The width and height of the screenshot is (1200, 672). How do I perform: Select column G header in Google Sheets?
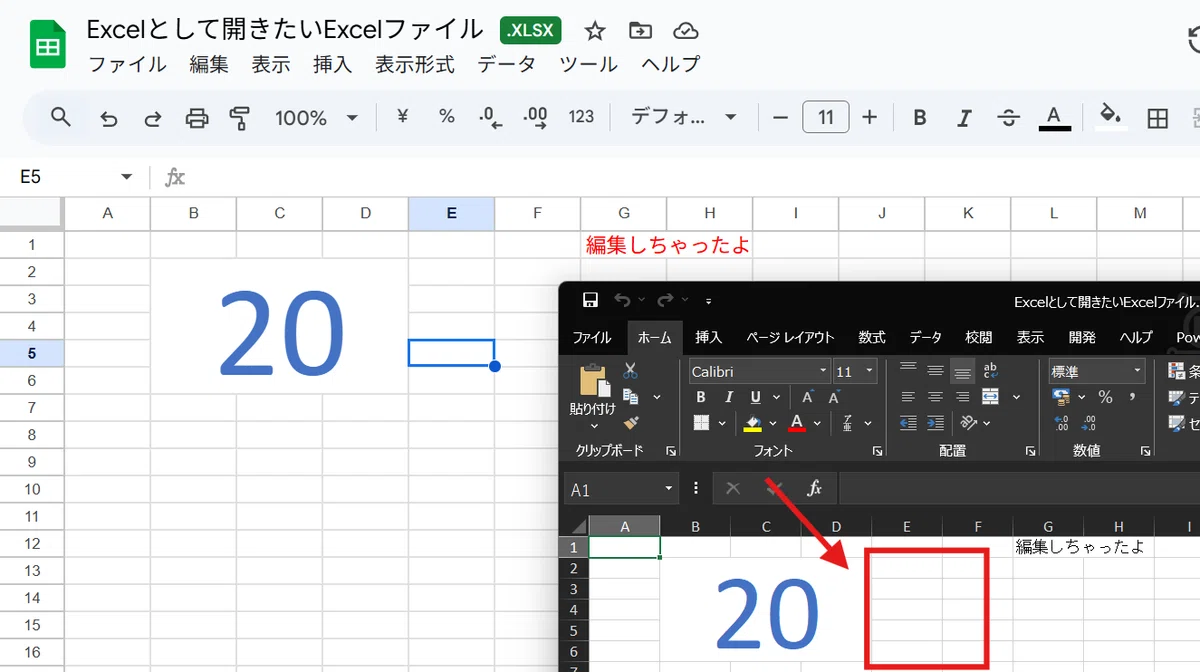pyautogui.click(x=623, y=213)
